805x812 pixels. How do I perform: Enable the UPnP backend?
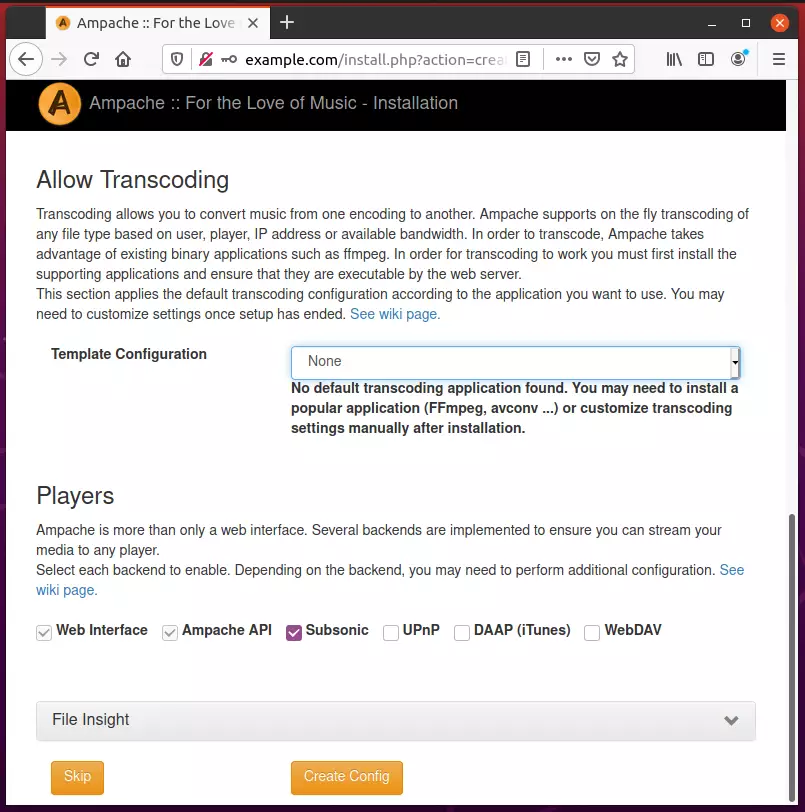tap(391, 632)
